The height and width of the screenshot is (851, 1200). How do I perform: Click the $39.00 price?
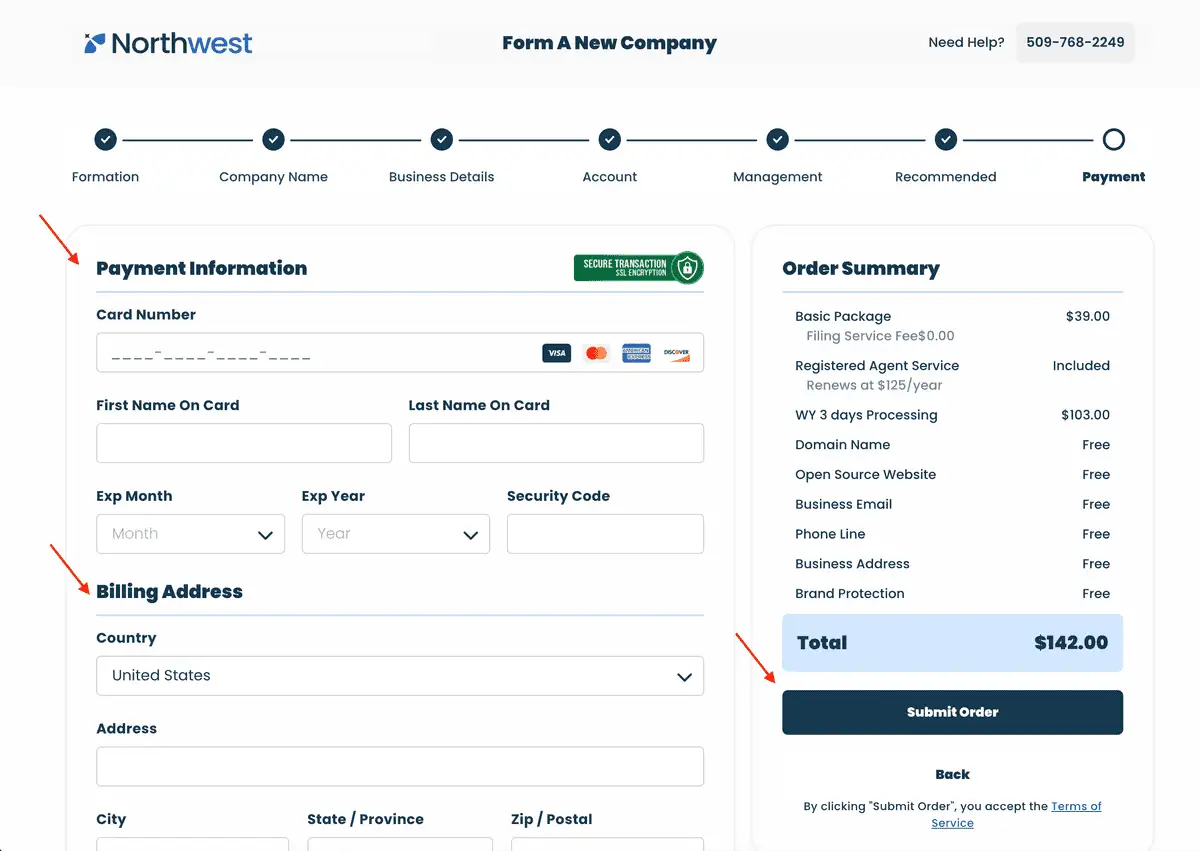click(1088, 316)
